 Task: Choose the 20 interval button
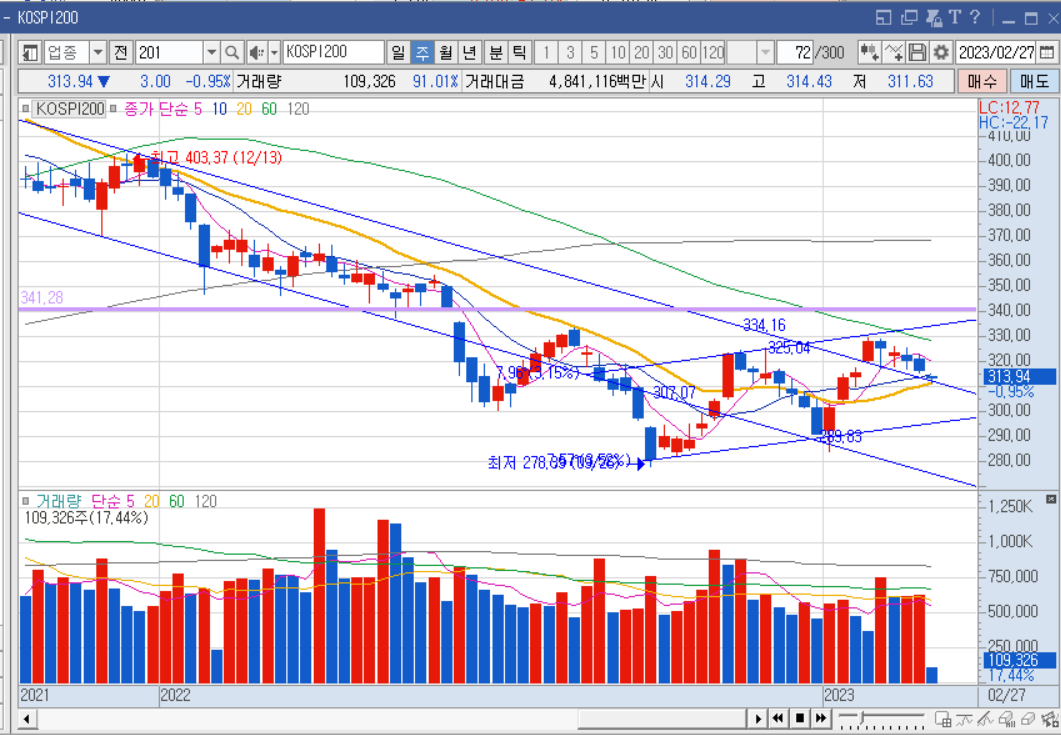pyautogui.click(x=641, y=52)
